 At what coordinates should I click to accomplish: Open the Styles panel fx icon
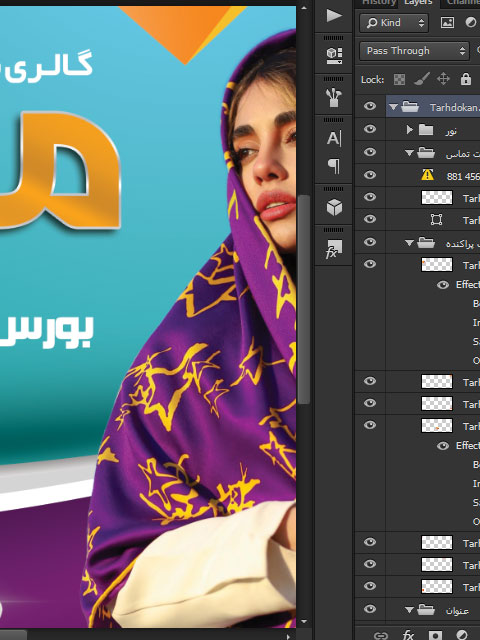coord(334,249)
